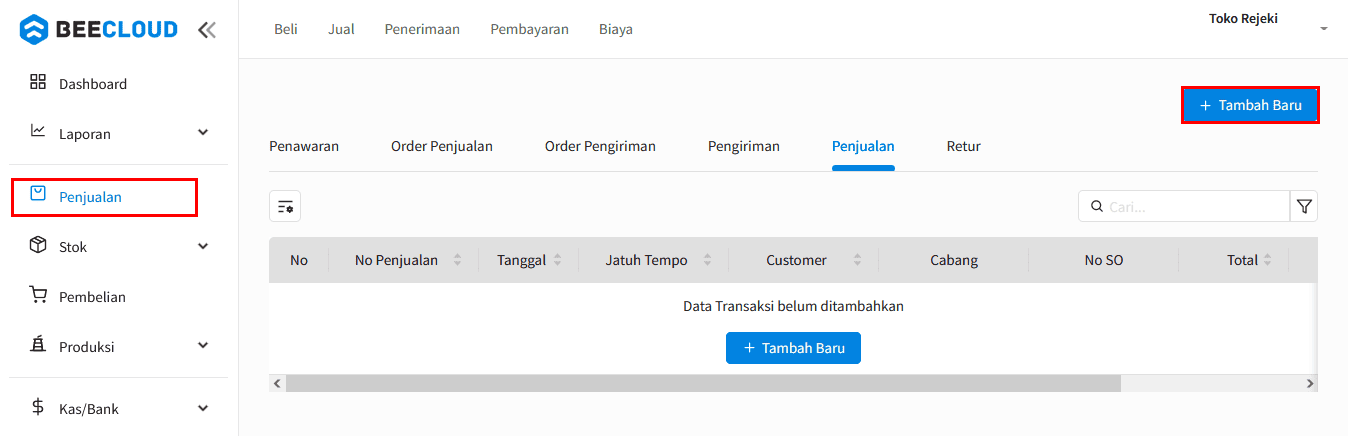Open table column settings icon

point(285,206)
